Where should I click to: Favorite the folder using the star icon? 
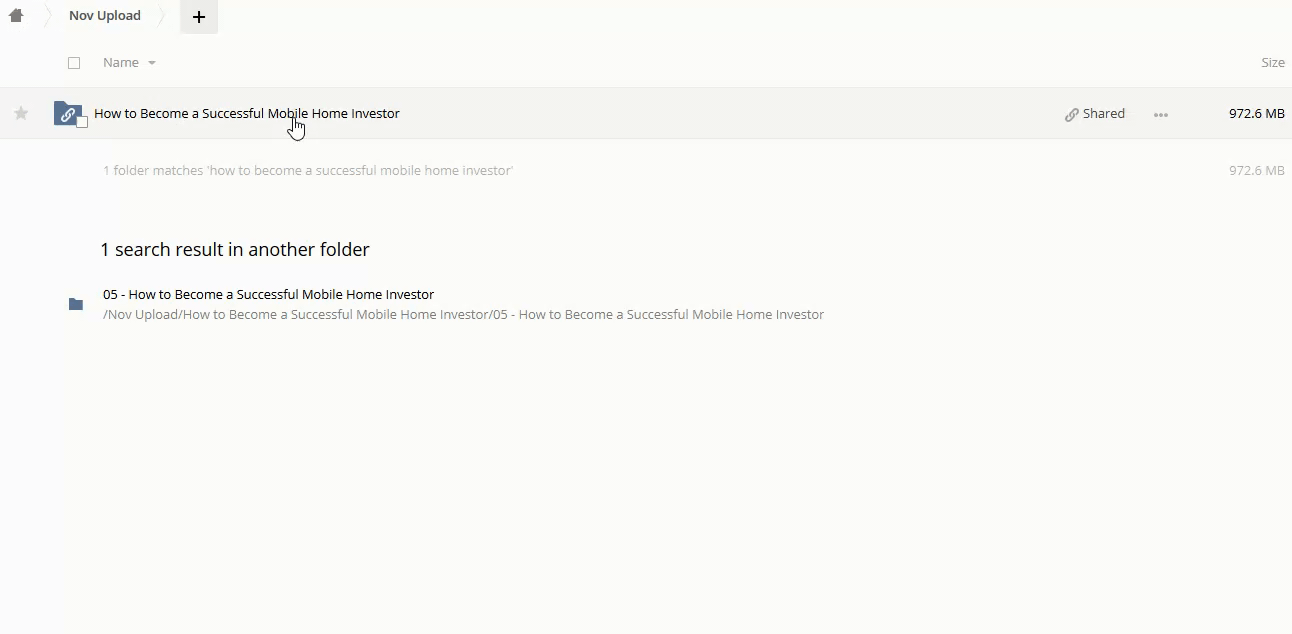click(x=21, y=114)
